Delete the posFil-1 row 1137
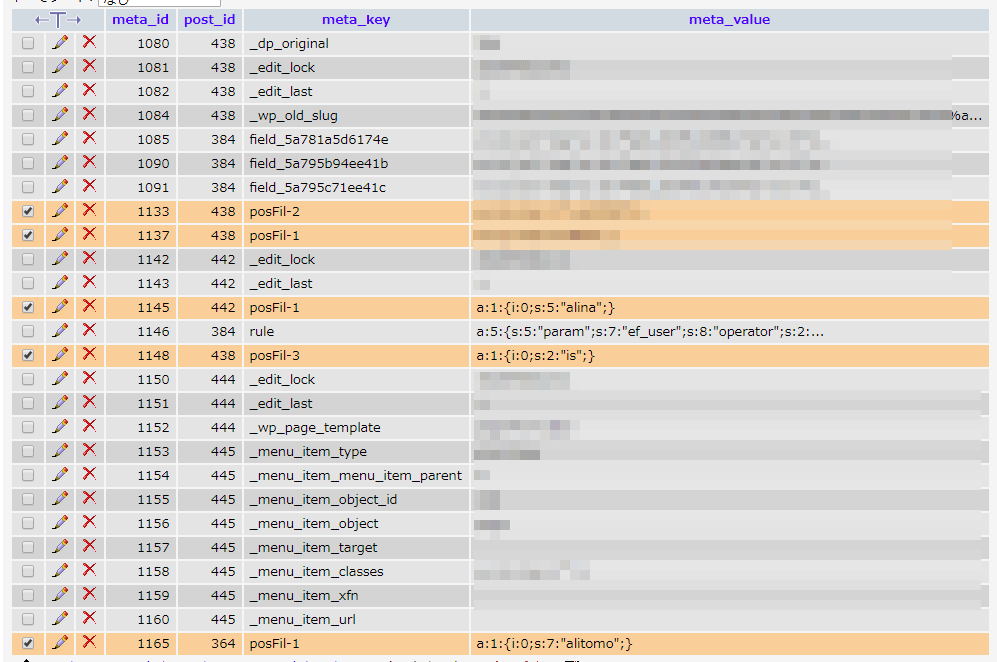Screen dimensions: 997x662 (90, 234)
